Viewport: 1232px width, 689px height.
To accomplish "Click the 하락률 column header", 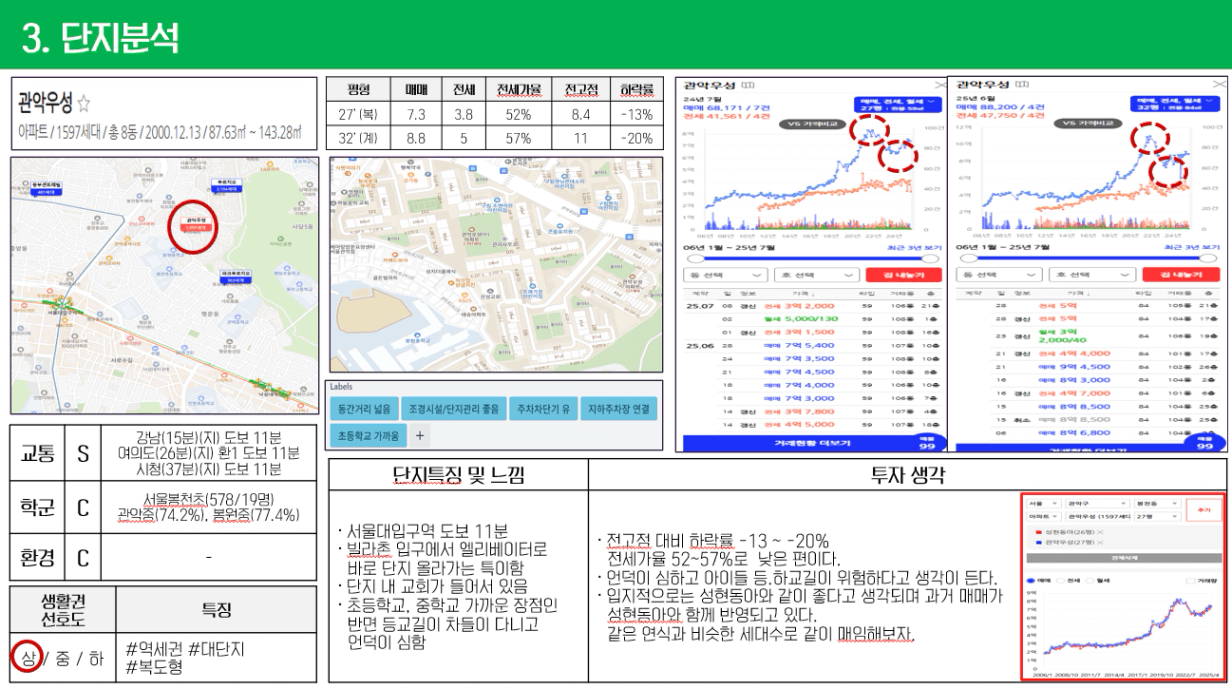I will pyautogui.click(x=637, y=90).
